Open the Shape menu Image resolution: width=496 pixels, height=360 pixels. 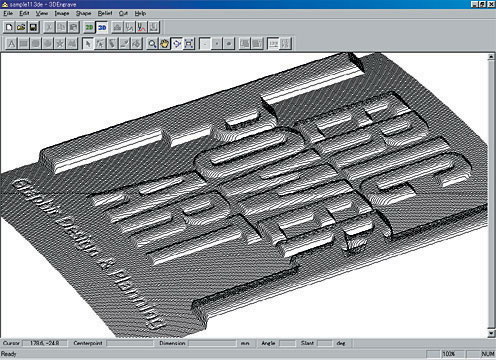(x=83, y=13)
